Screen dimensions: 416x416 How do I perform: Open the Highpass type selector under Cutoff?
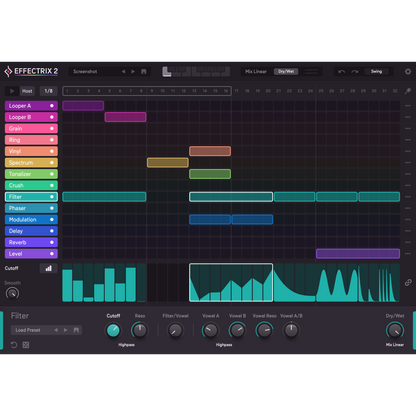126,345
